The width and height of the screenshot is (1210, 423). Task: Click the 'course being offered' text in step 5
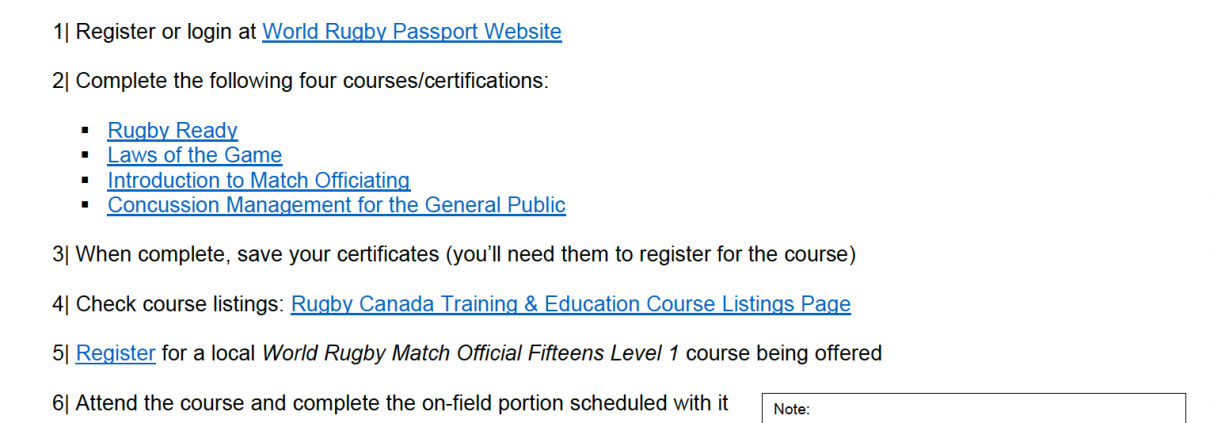click(784, 353)
